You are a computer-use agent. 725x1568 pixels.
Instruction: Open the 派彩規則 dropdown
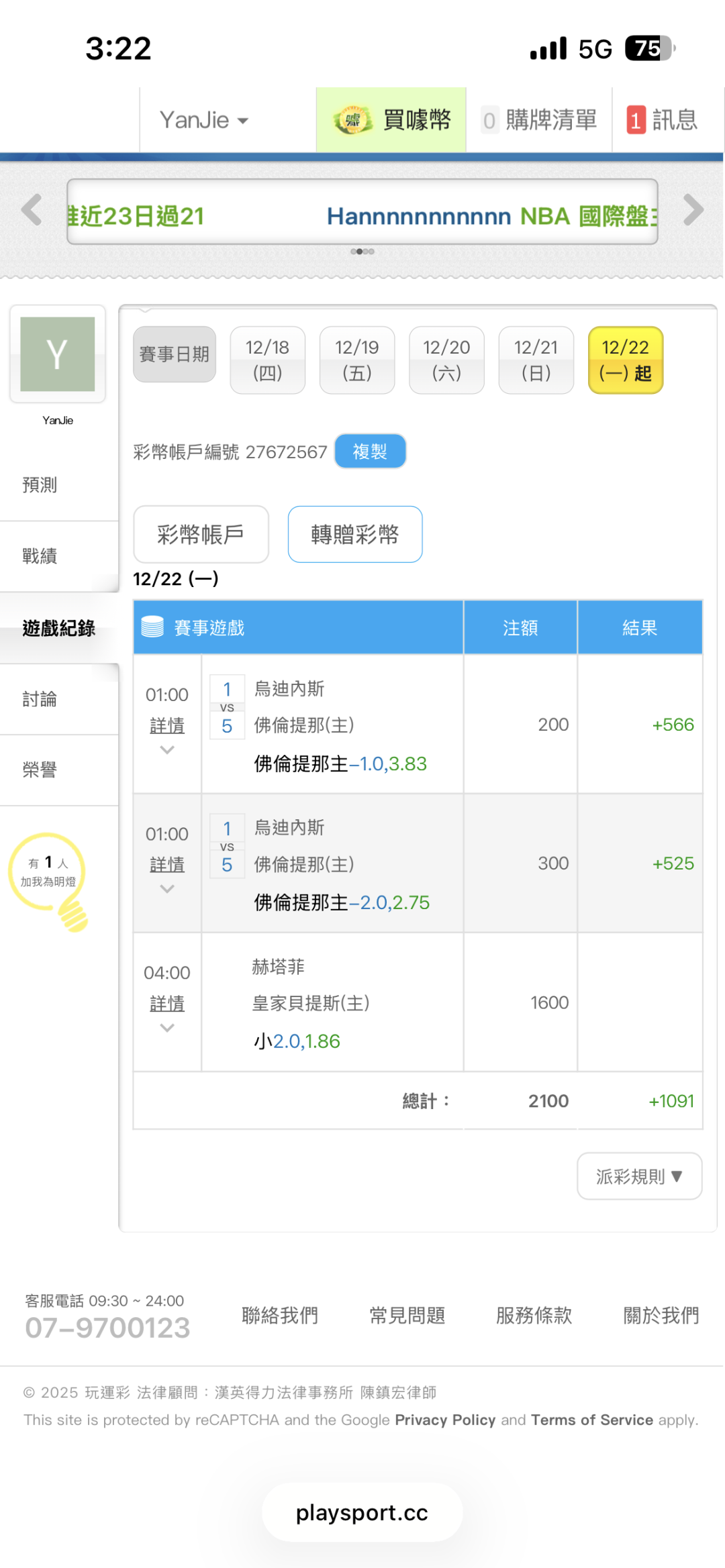tap(639, 1176)
